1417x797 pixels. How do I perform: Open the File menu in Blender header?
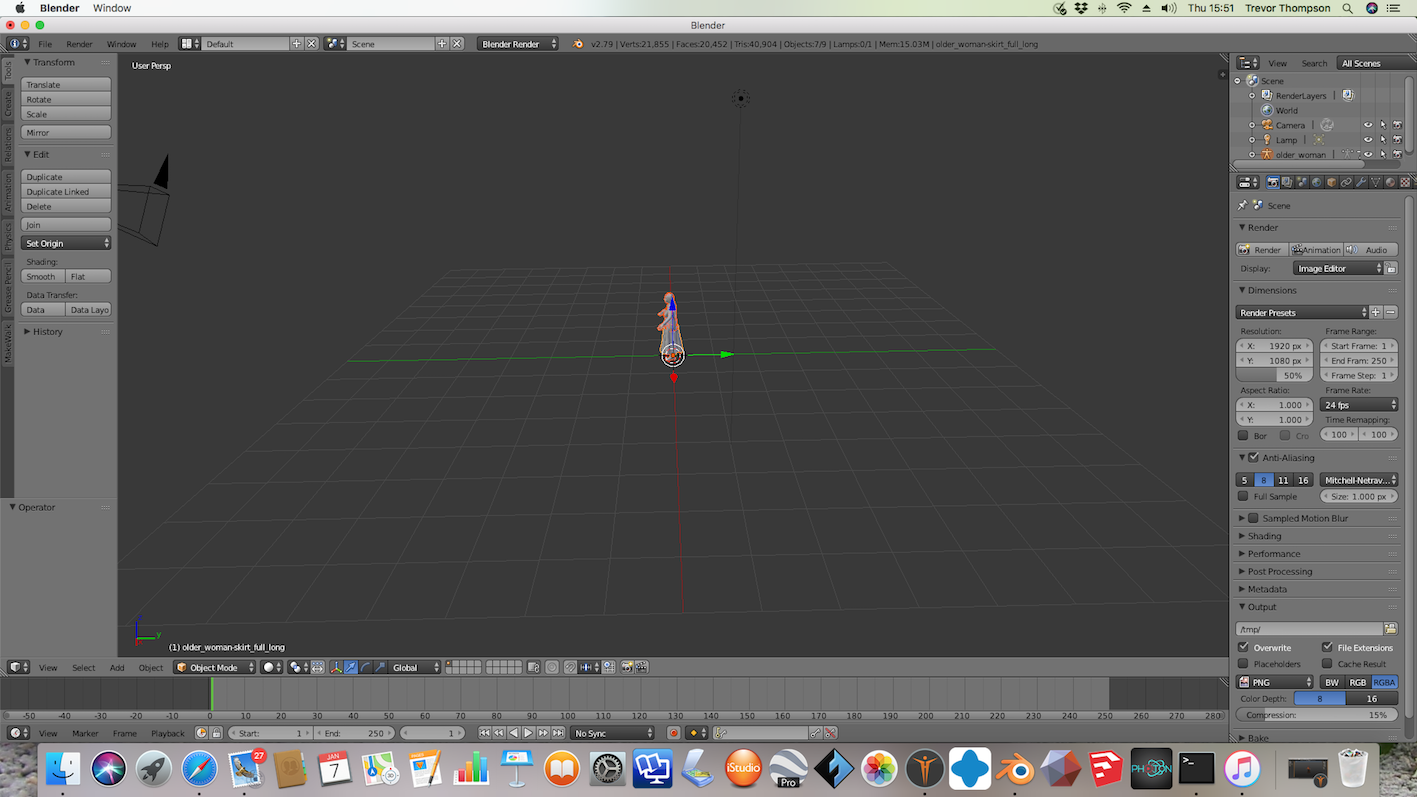click(x=45, y=44)
